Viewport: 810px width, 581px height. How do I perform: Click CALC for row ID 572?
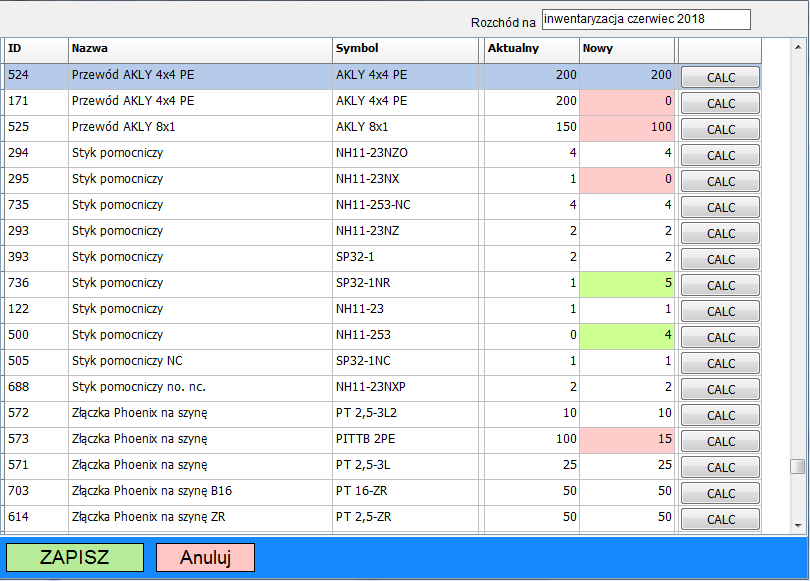coord(720,415)
